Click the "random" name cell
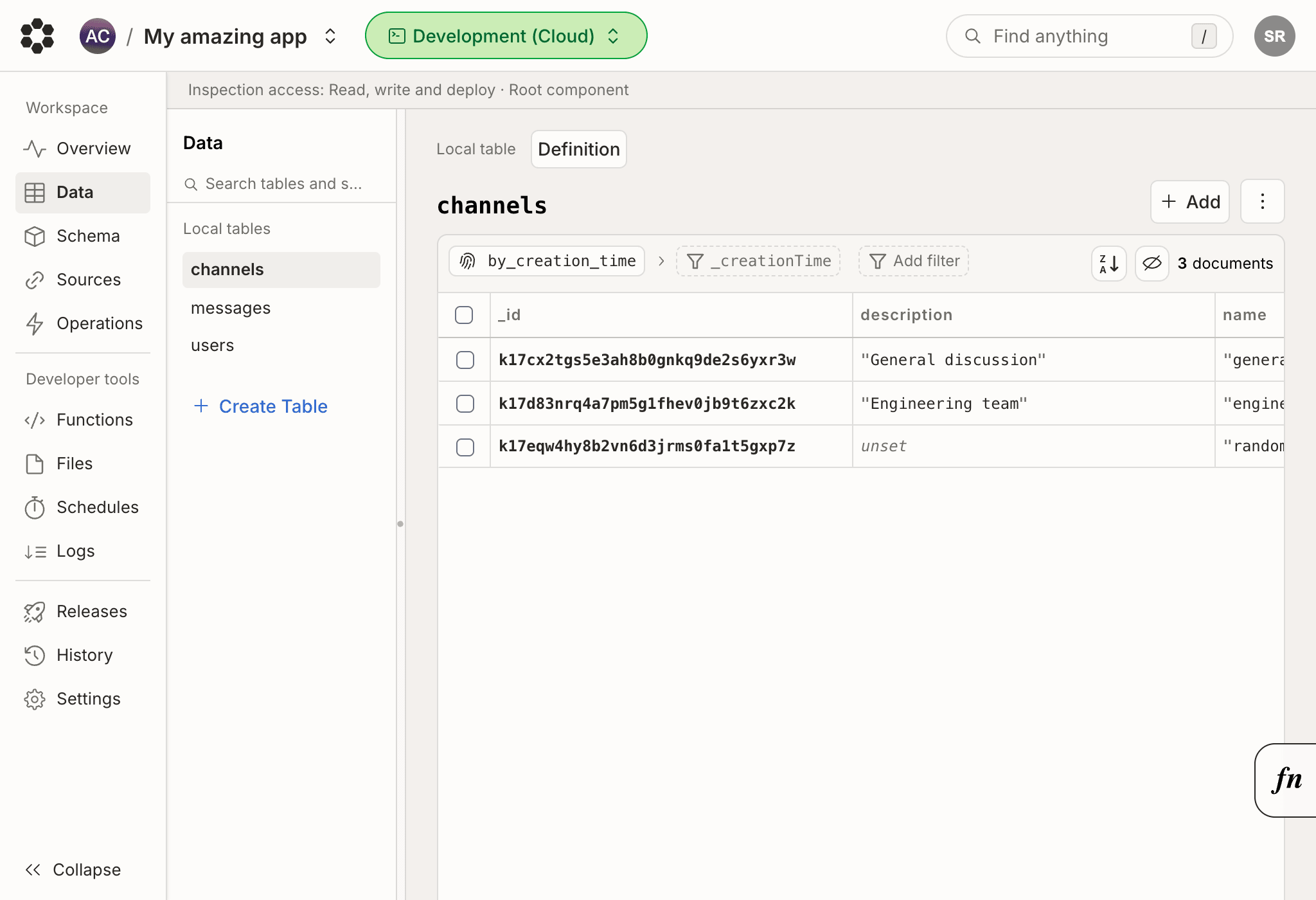1316x900 pixels. pos(1250,446)
